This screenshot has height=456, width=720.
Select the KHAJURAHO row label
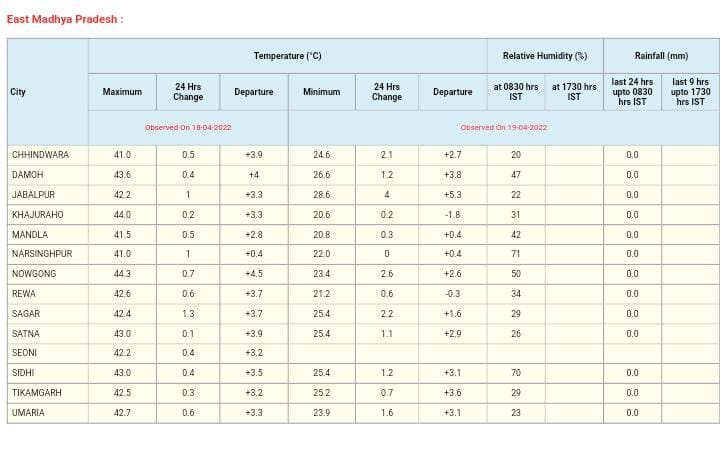click(37, 215)
